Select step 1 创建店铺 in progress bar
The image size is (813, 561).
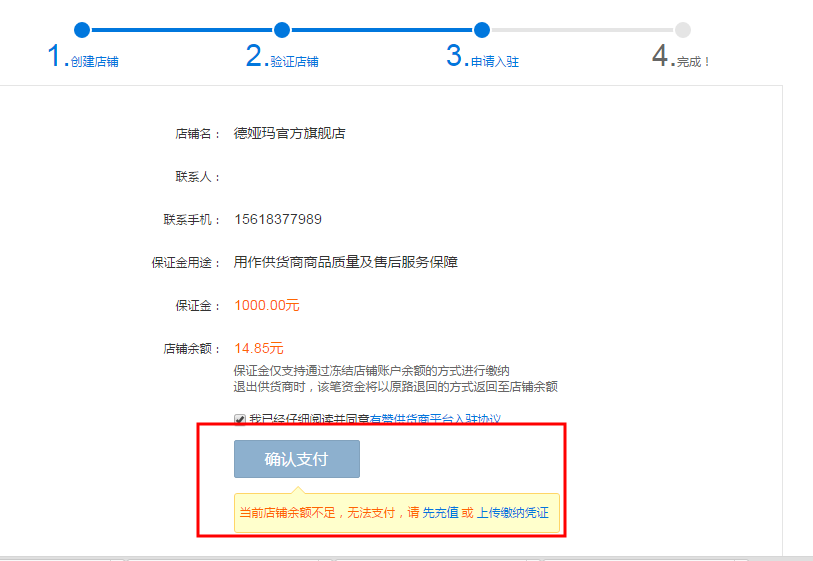pyautogui.click(x=83, y=56)
